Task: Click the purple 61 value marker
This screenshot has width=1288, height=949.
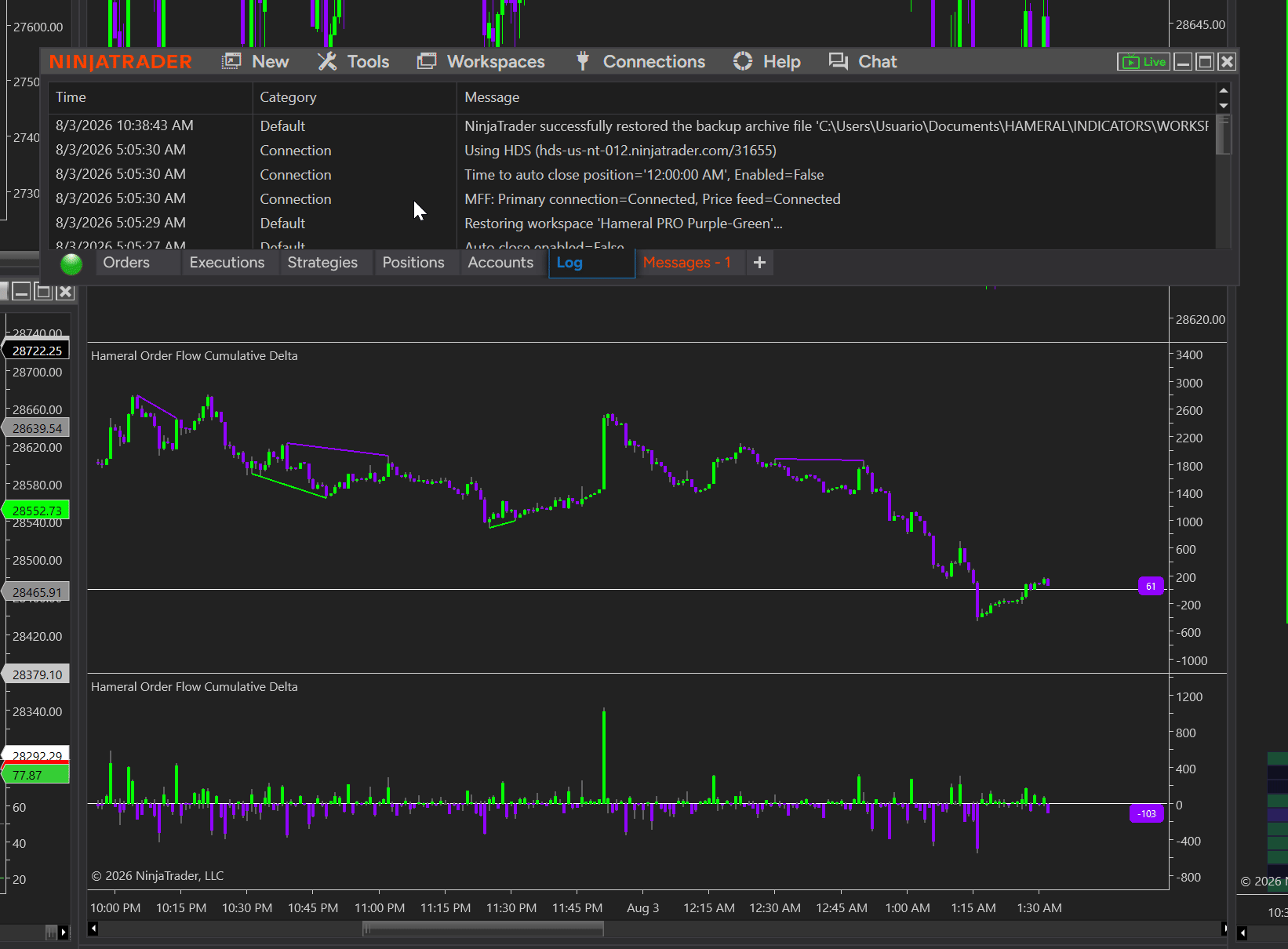Action: 1151,587
